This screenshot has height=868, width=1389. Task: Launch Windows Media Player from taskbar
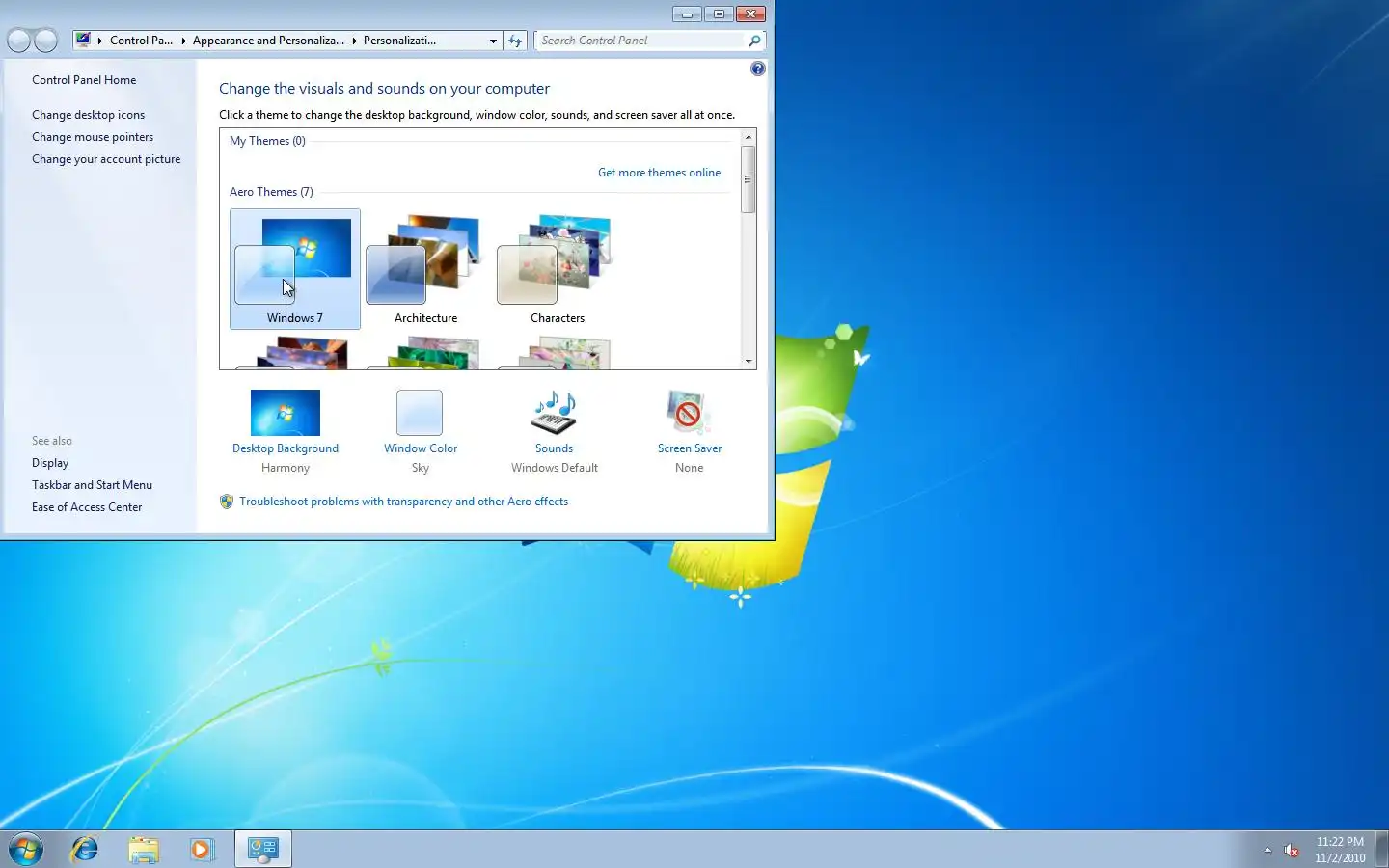pos(202,850)
